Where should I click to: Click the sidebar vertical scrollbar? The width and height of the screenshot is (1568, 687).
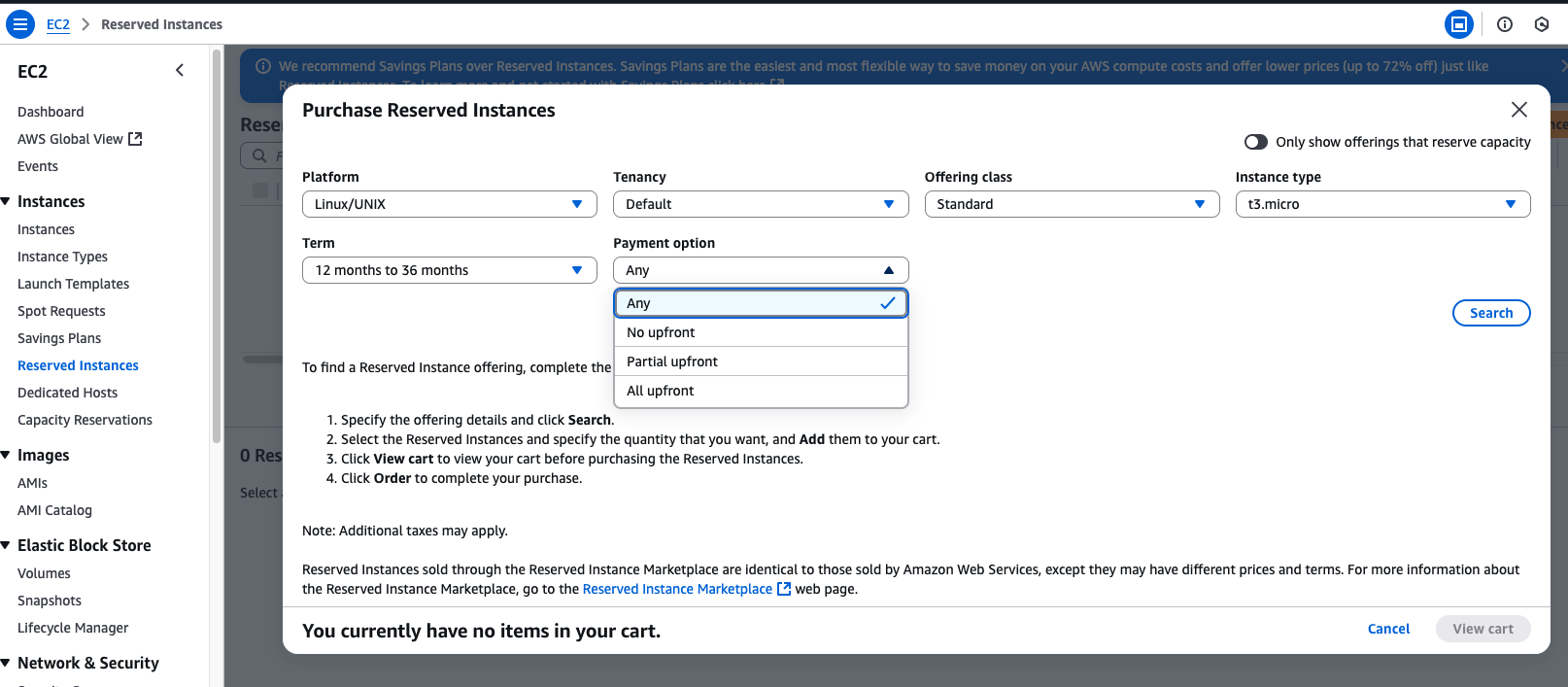(217, 246)
